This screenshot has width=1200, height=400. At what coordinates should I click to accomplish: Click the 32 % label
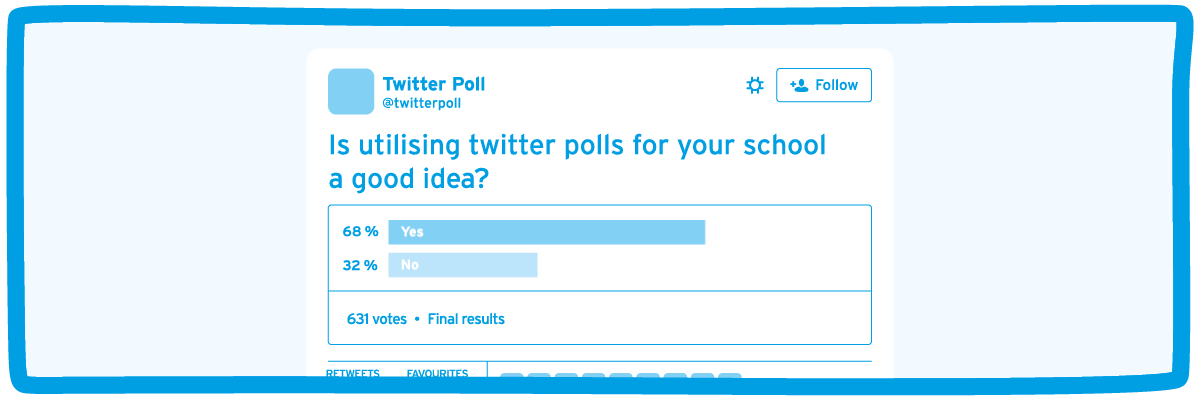(360, 265)
